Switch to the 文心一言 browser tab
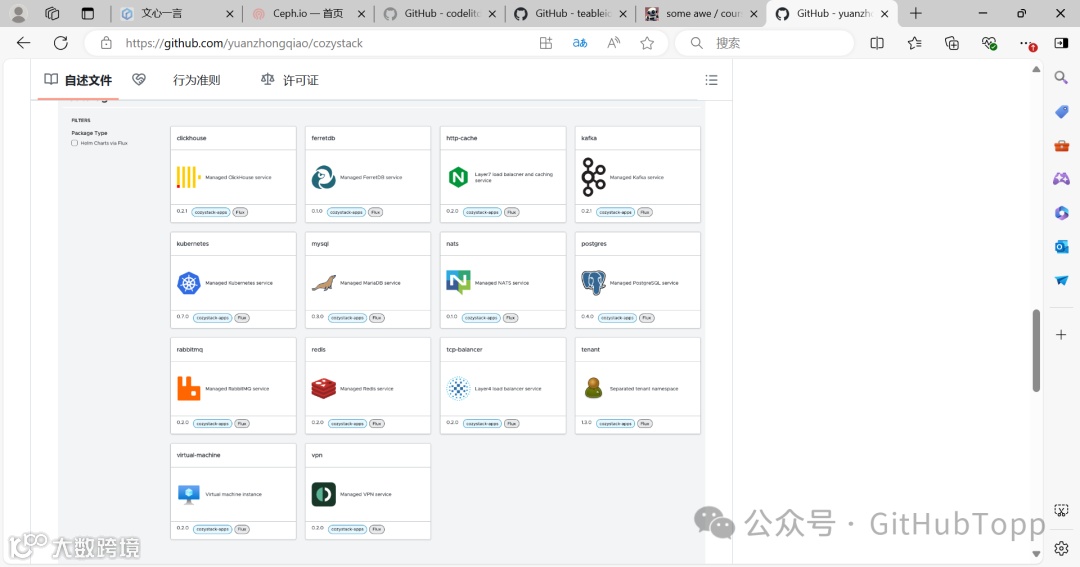Screen dimensions: 1080x567 (x=176, y=14)
